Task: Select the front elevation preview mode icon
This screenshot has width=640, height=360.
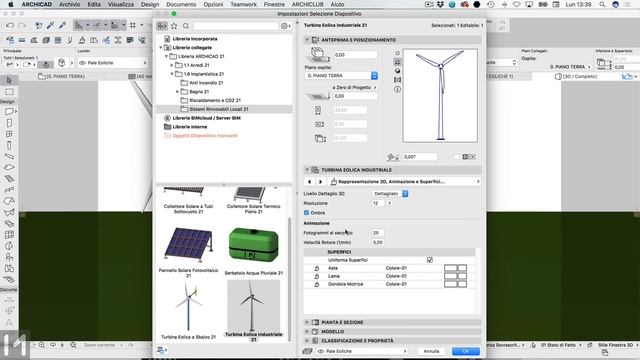Action: [x=398, y=62]
